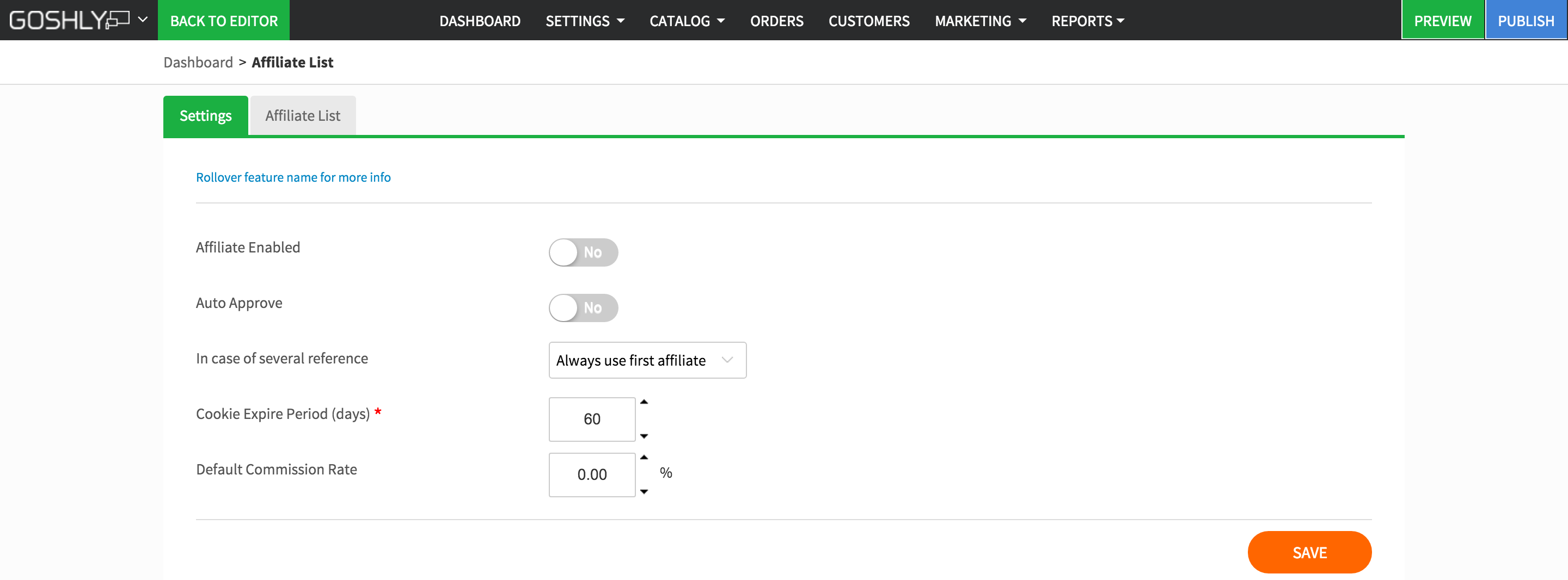
Task: Open the 'Always use first affiliate' dropdown
Action: point(646,360)
